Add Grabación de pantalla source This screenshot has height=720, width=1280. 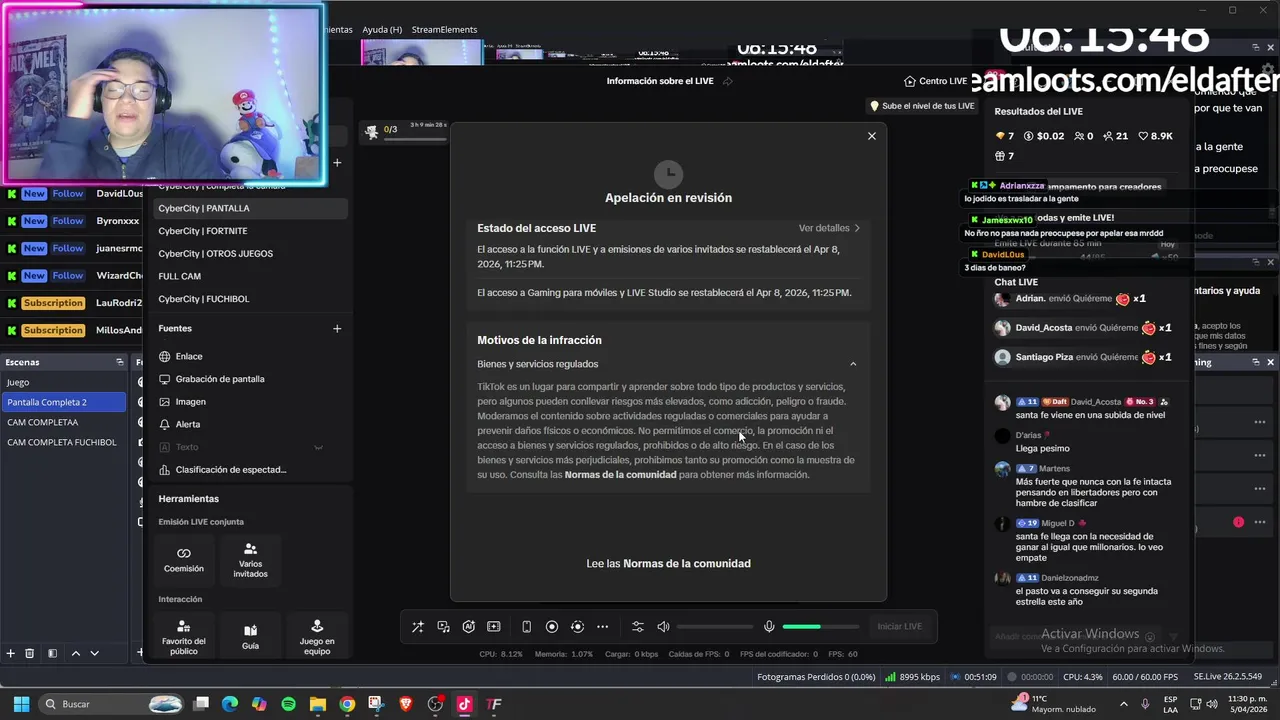(211, 379)
